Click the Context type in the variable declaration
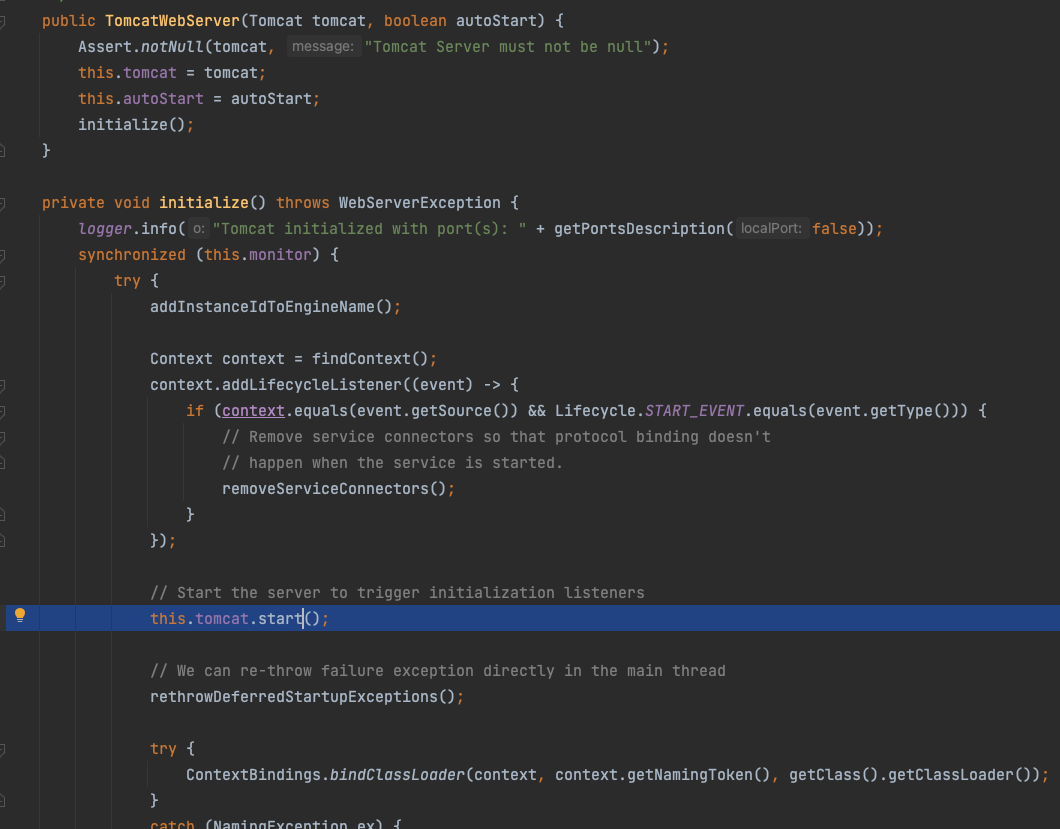The image size is (1060, 829). tap(181, 358)
